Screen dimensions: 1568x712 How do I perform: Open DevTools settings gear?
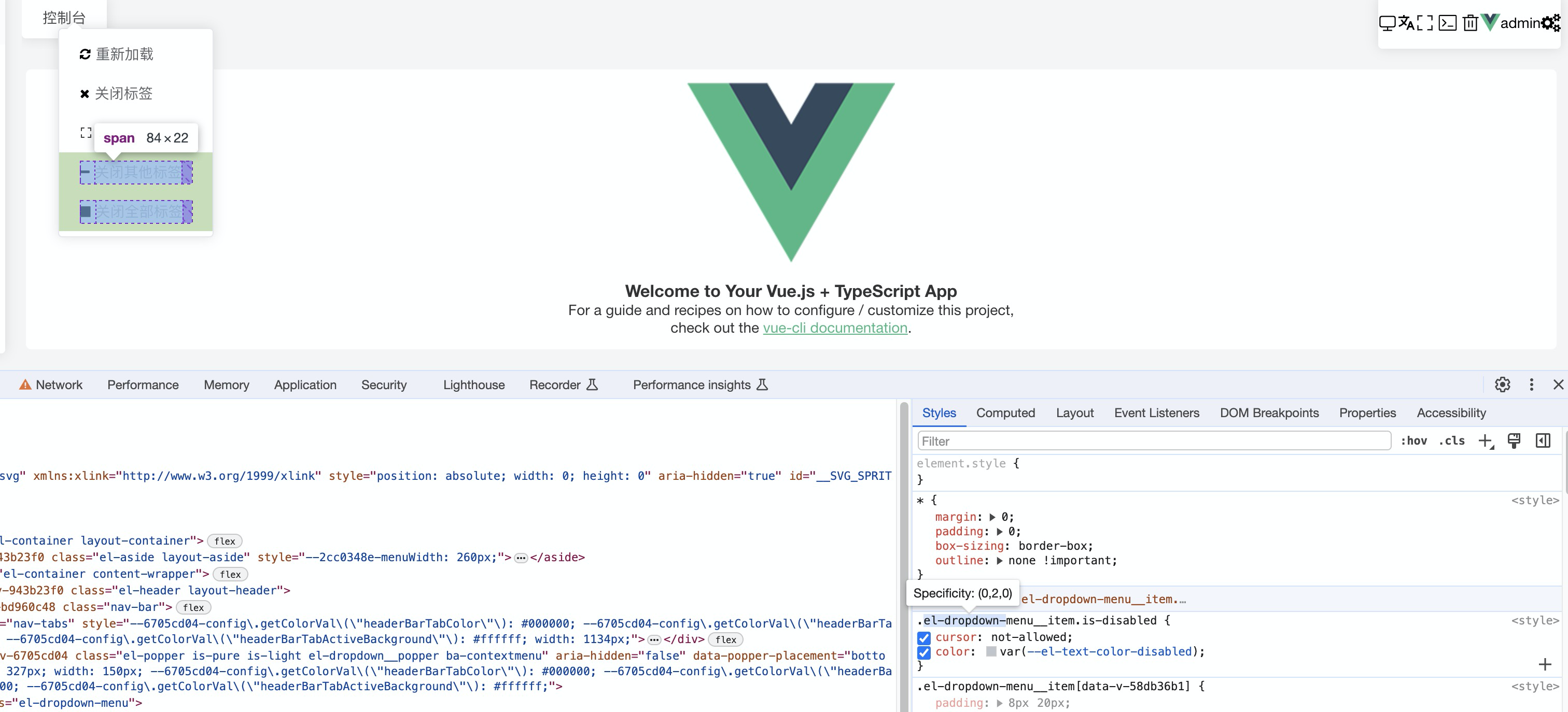coord(1502,385)
